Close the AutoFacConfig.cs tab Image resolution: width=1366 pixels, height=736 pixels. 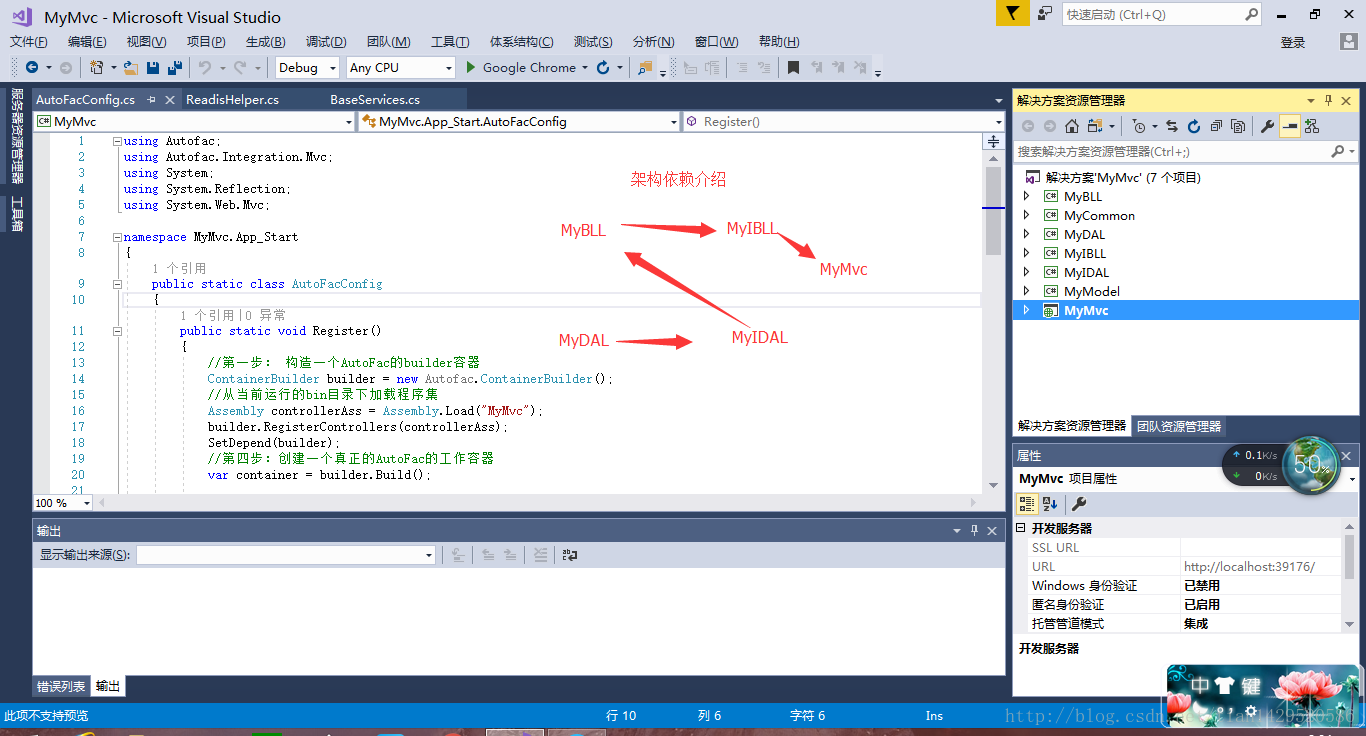(x=169, y=100)
